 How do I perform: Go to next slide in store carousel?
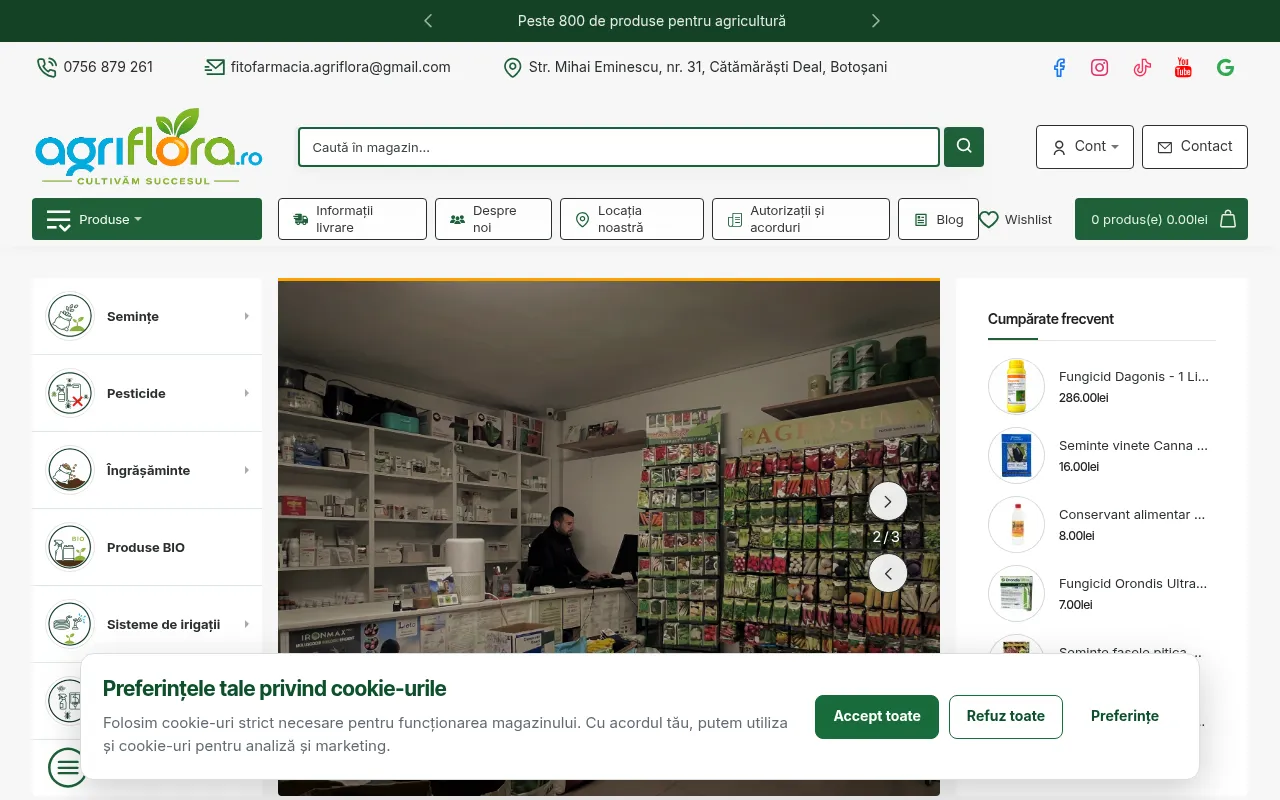888,502
